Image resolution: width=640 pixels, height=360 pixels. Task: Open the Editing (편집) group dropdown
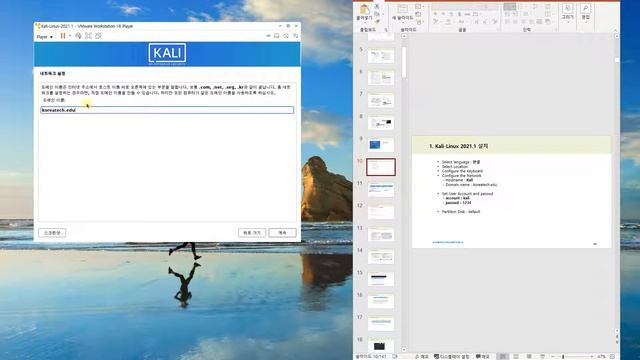[585, 12]
